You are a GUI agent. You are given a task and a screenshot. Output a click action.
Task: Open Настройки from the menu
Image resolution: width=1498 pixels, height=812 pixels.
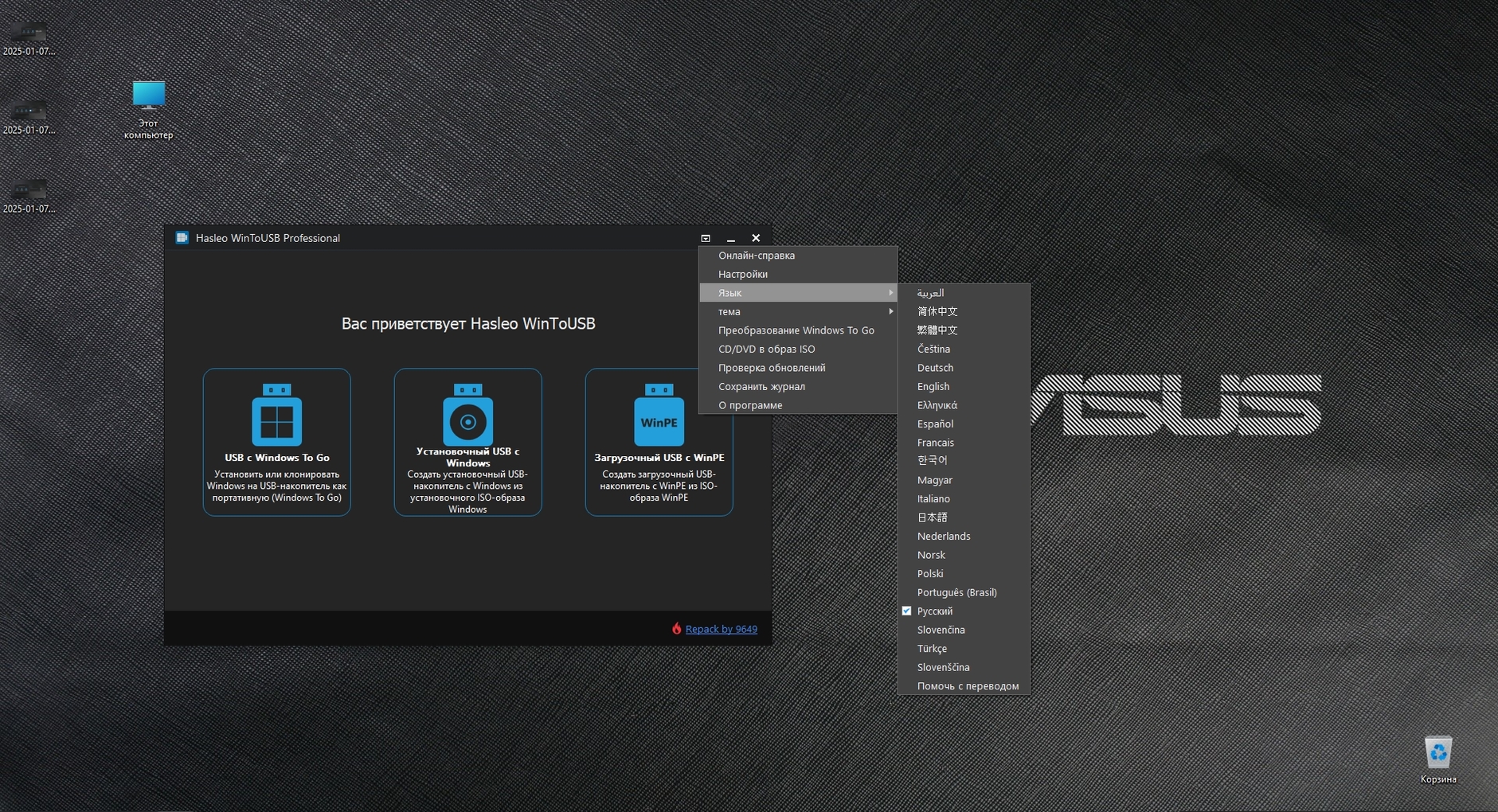coord(798,274)
